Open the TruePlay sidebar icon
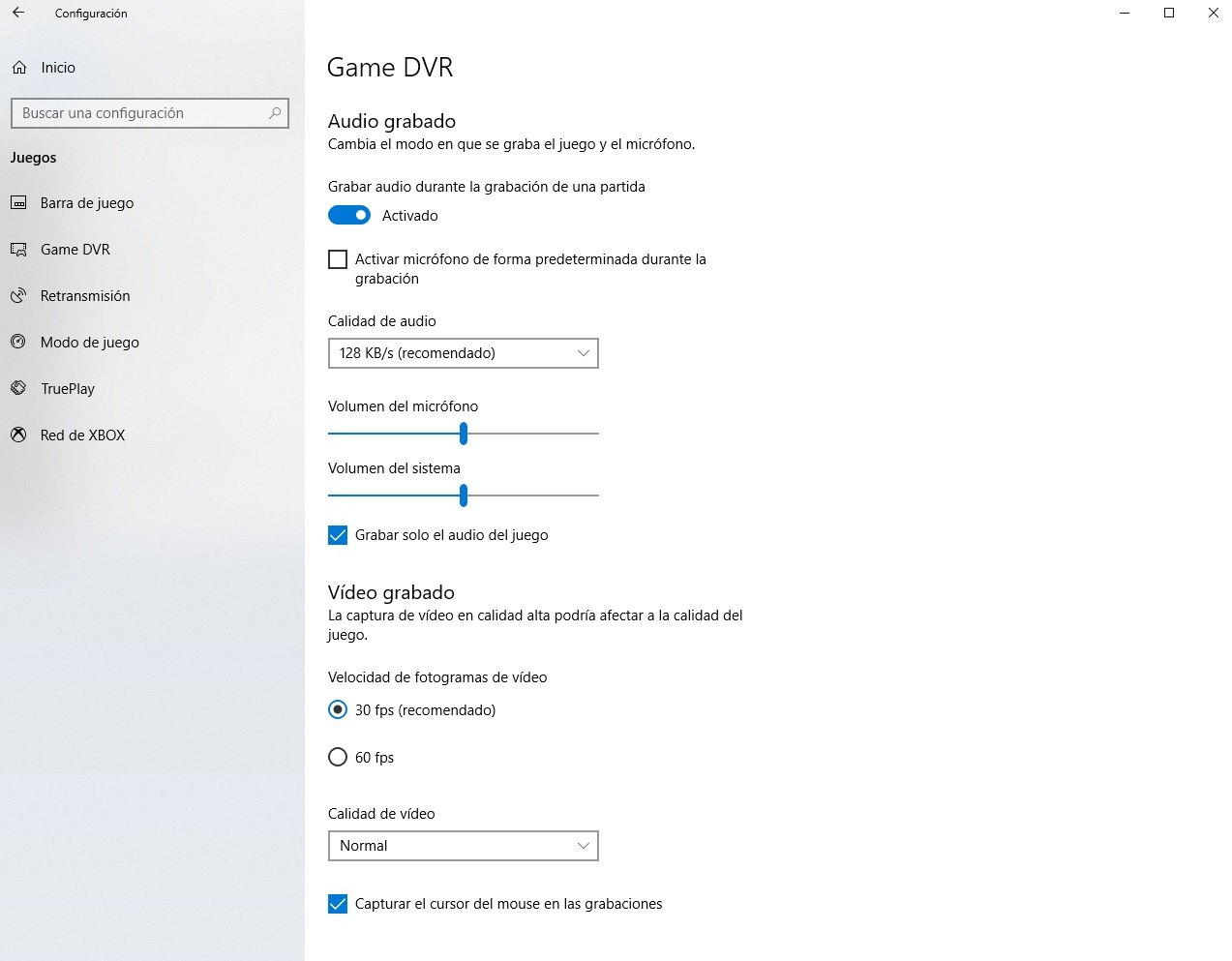The width and height of the screenshot is (1232, 961). coord(18,388)
